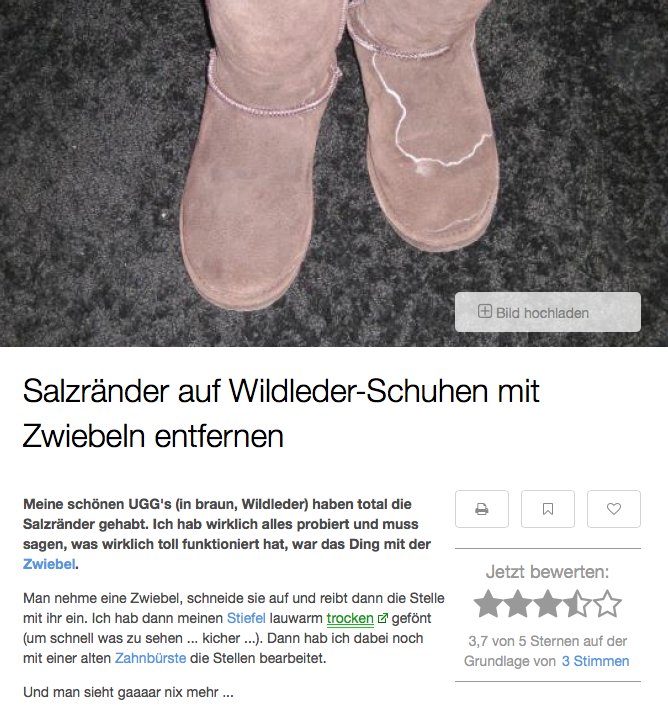Click the printer icon button
Screen dimensions: 668x723
coord(482,509)
